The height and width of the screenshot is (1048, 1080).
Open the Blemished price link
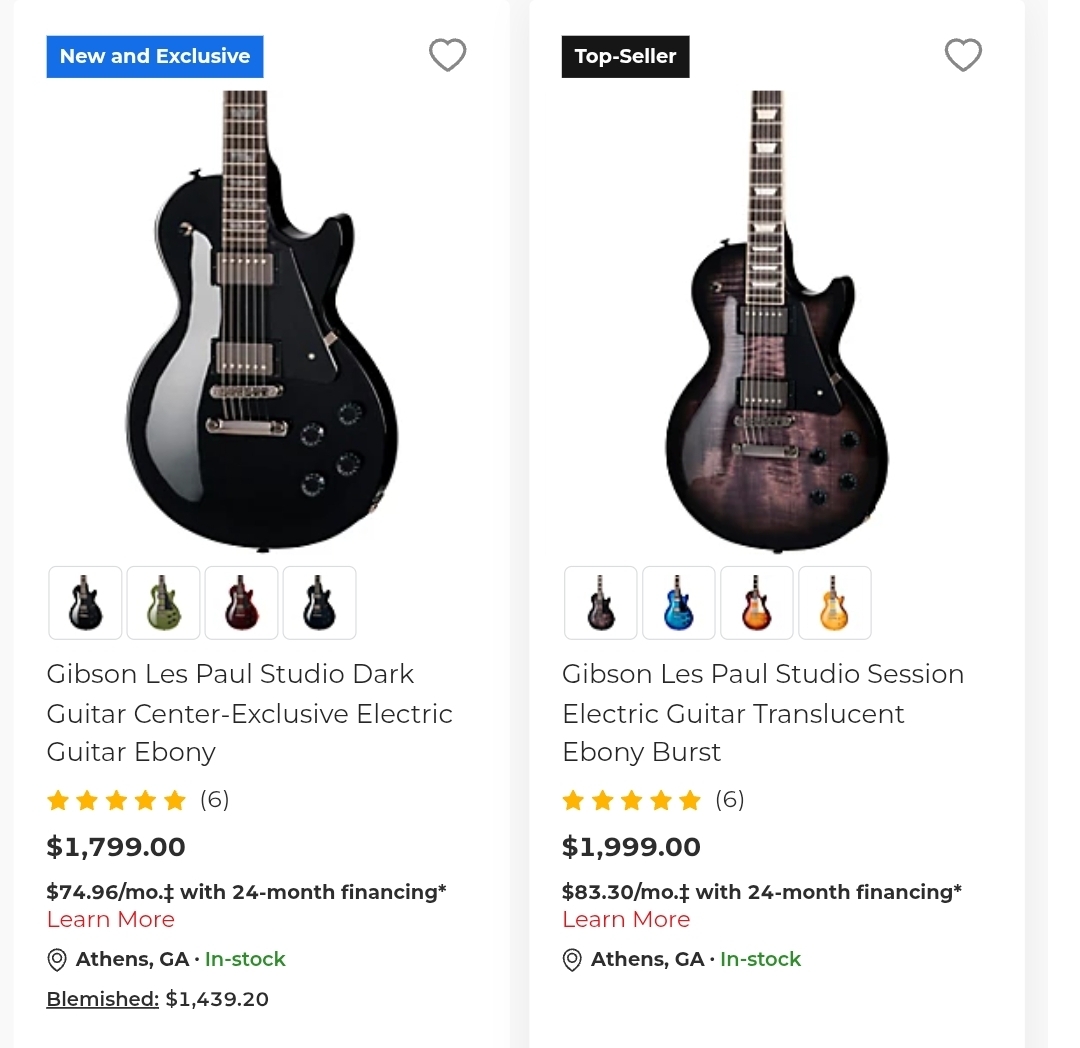click(103, 999)
